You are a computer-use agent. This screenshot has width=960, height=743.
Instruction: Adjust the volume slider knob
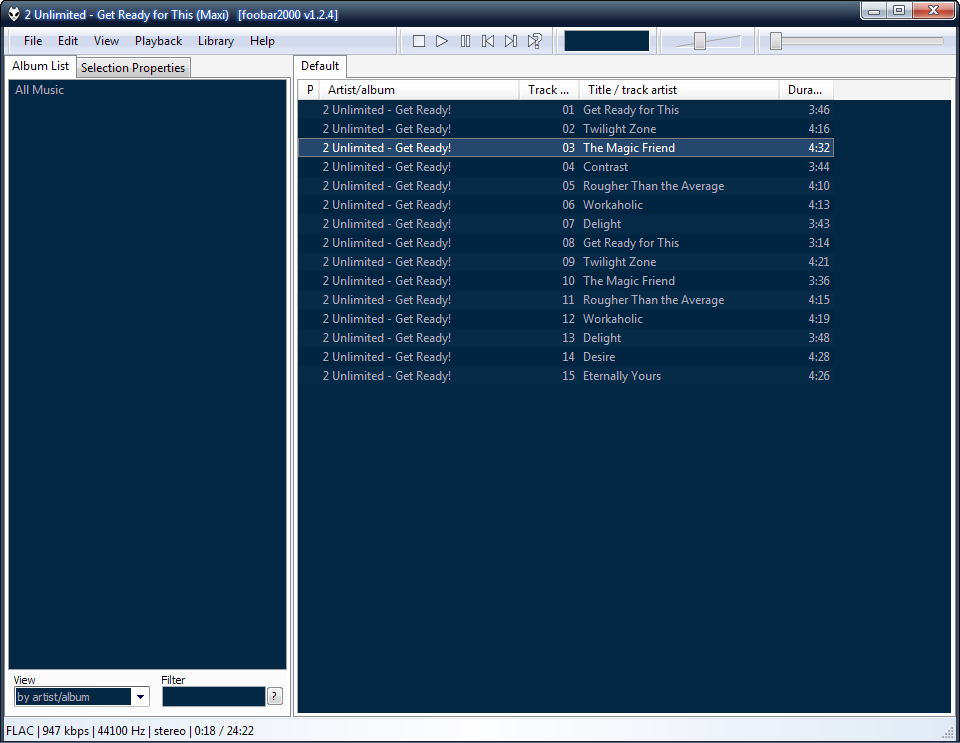point(700,41)
